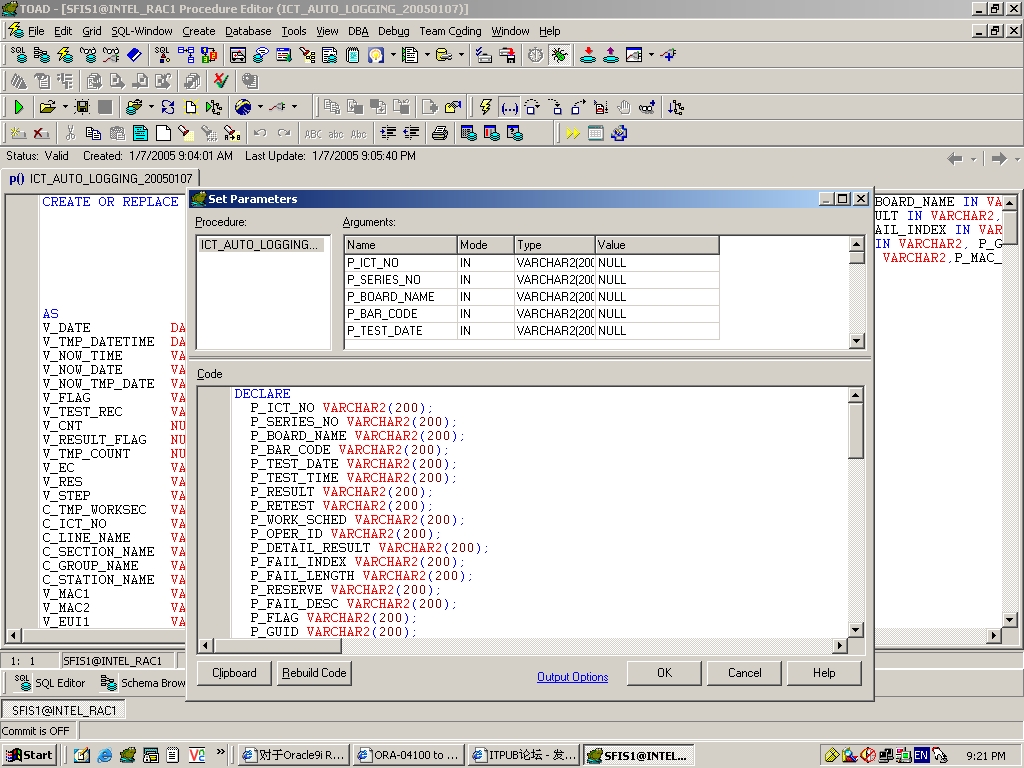Open dropdown next to the globe icon
This screenshot has width=1024, height=768.
260,107
